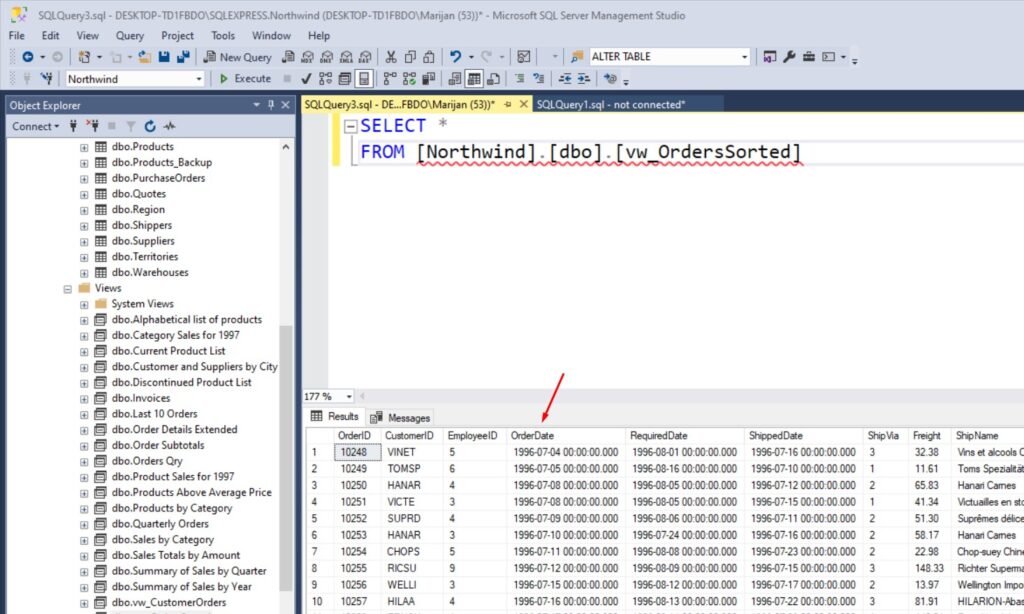
Task: Collapse the Views folder node
Action: click(x=68, y=288)
